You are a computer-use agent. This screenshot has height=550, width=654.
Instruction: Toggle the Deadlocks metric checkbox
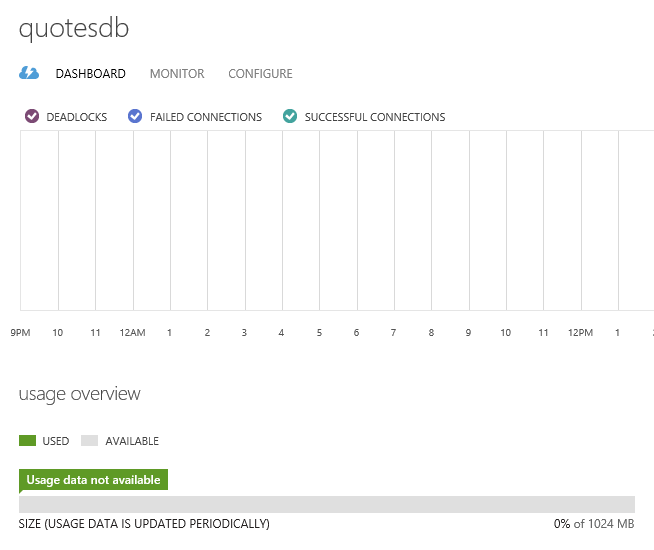32,117
